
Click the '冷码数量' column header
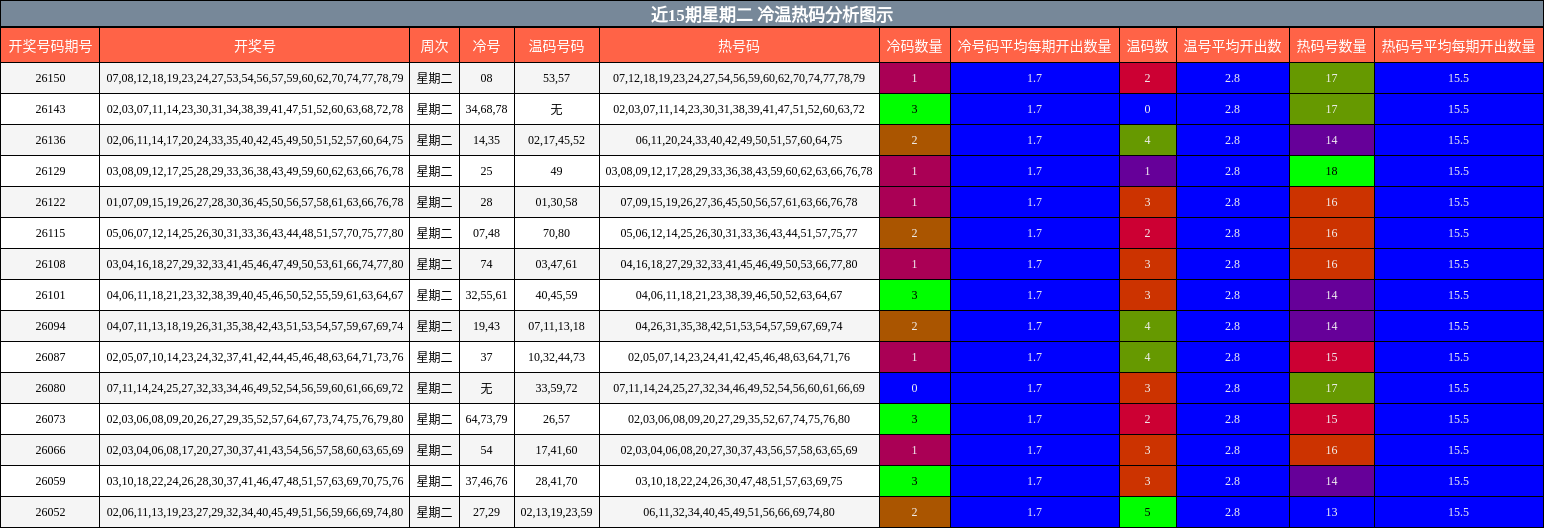tap(914, 46)
